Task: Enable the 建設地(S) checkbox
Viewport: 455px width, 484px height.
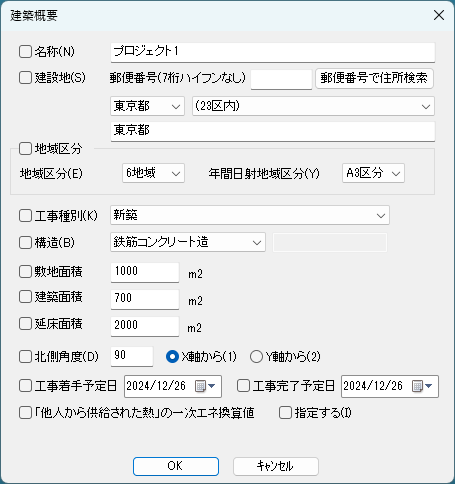Action: 25,78
